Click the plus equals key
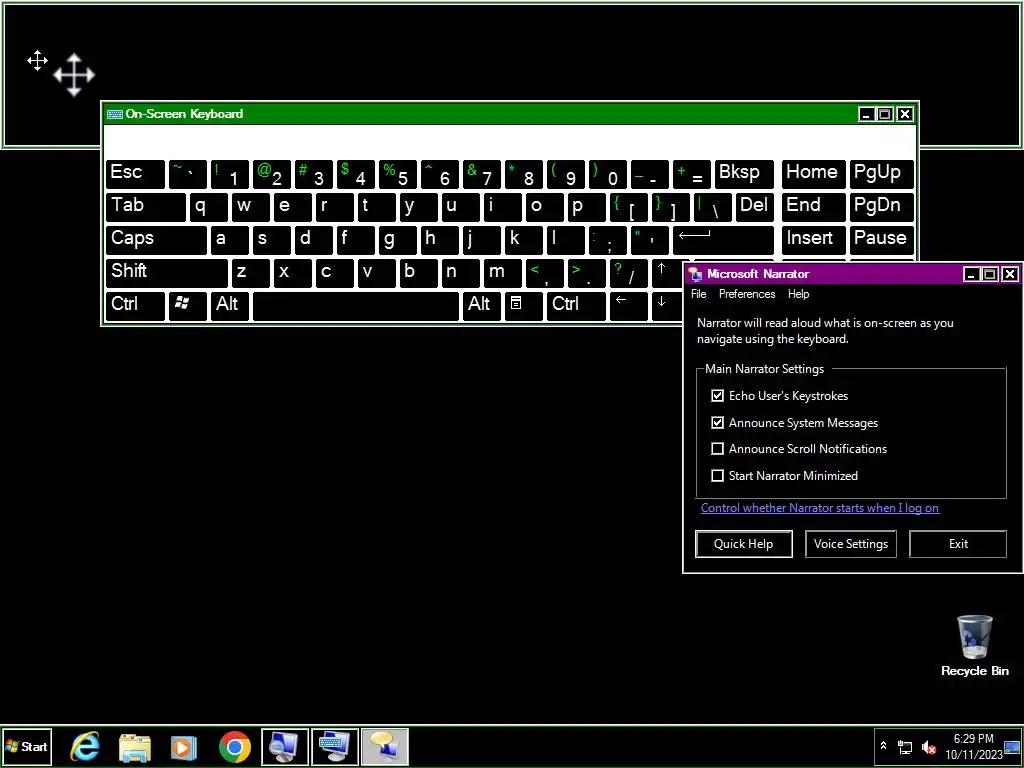The height and width of the screenshot is (768, 1024). 691,174
